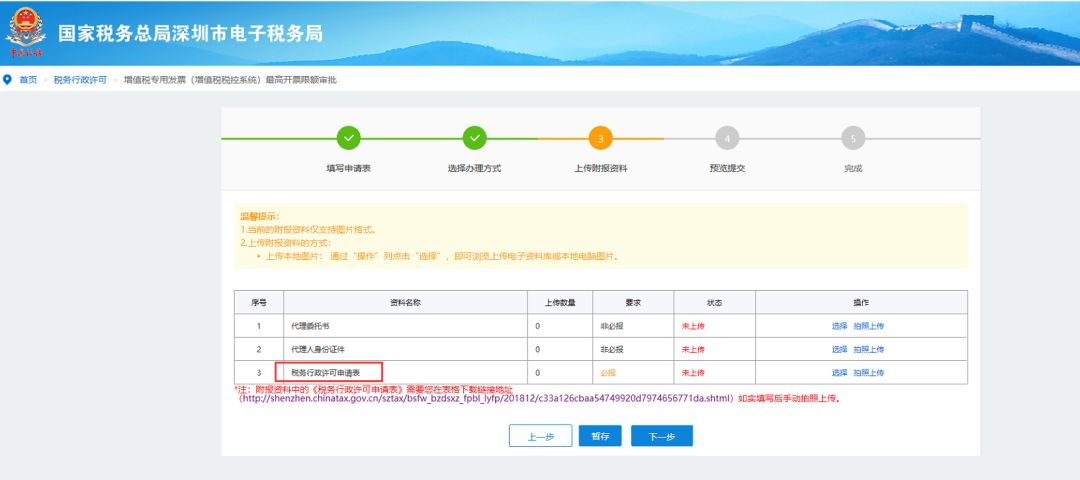Click 代理人身份证件 table cell
Image resolution: width=1080 pixels, height=480 pixels.
405,350
